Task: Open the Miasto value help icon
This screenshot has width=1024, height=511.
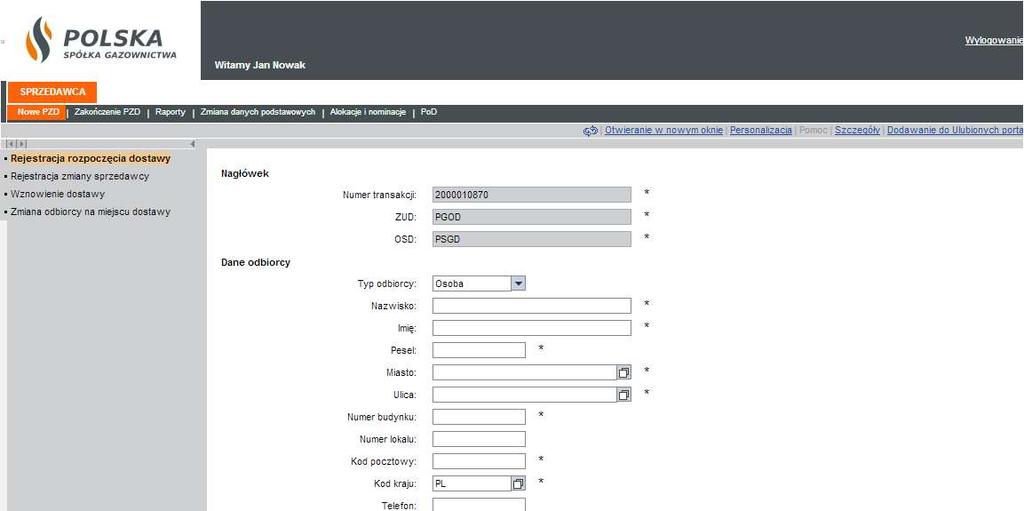Action: pyautogui.click(x=624, y=372)
